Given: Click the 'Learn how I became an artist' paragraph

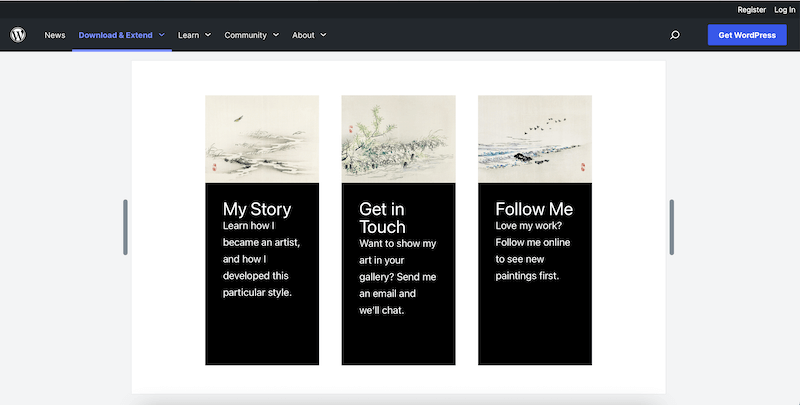Looking at the screenshot, I should [x=261, y=259].
